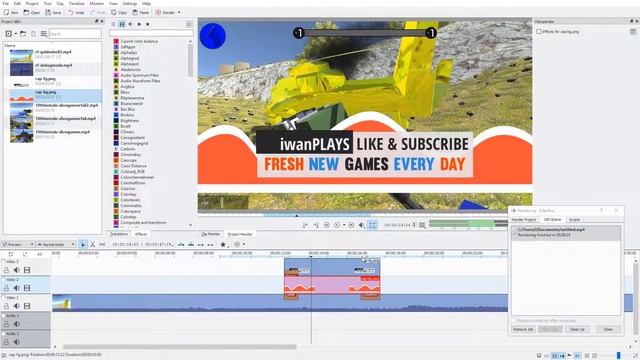Viewport: 640px width, 360px height.
Task: Open the track compositing Preview dropdown
Action: tap(18, 244)
